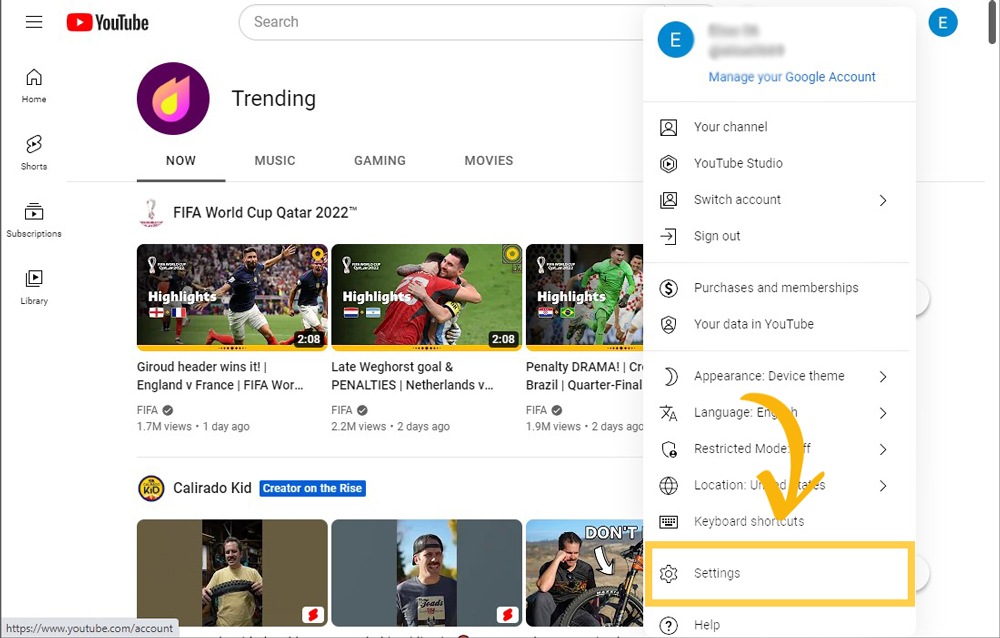Screen dimensions: 1000x638
Task: Click FIFA channel under Weghorst video
Action: pyautogui.click(x=342, y=410)
